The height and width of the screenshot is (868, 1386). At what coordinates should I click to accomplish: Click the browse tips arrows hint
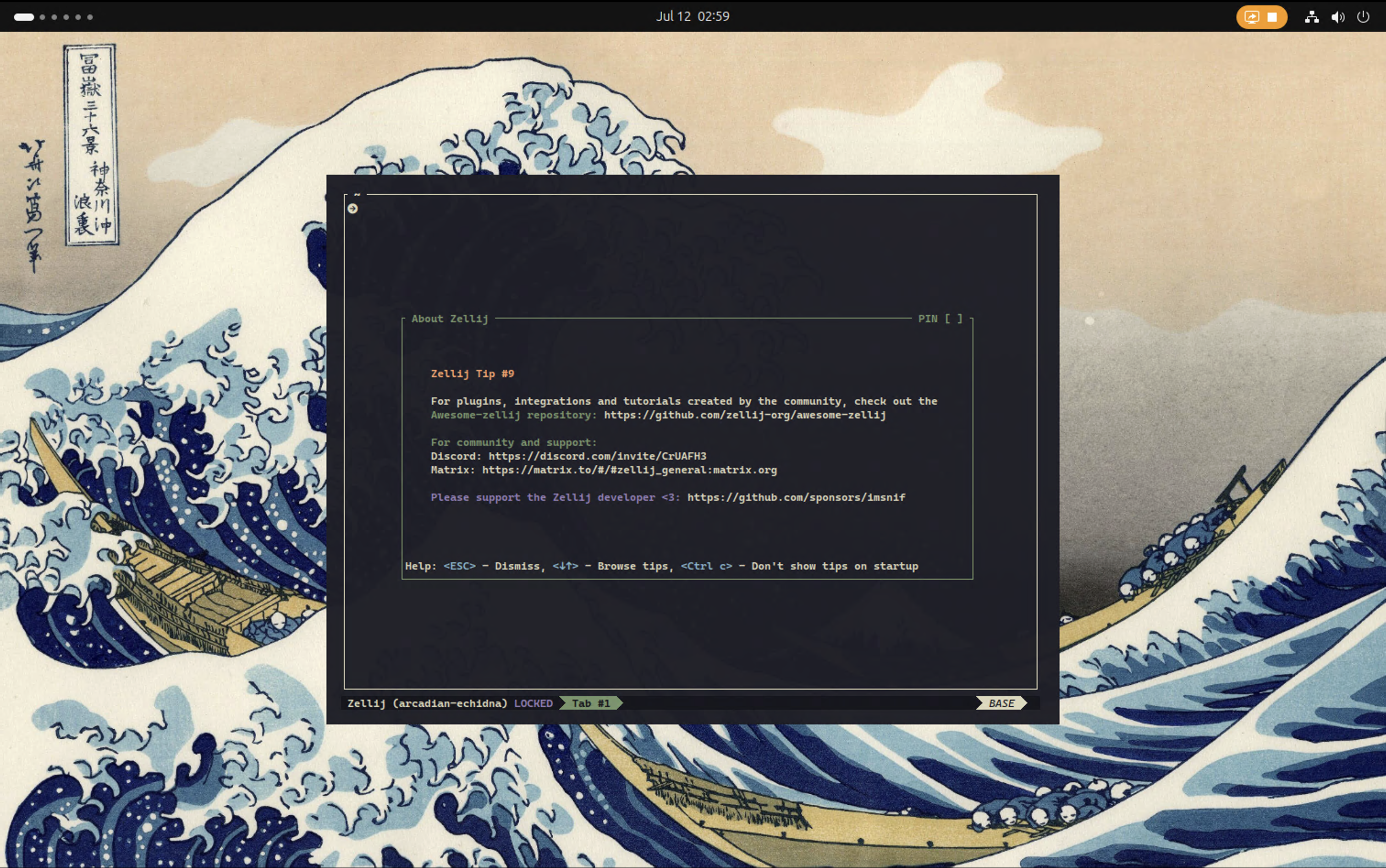tap(566, 566)
